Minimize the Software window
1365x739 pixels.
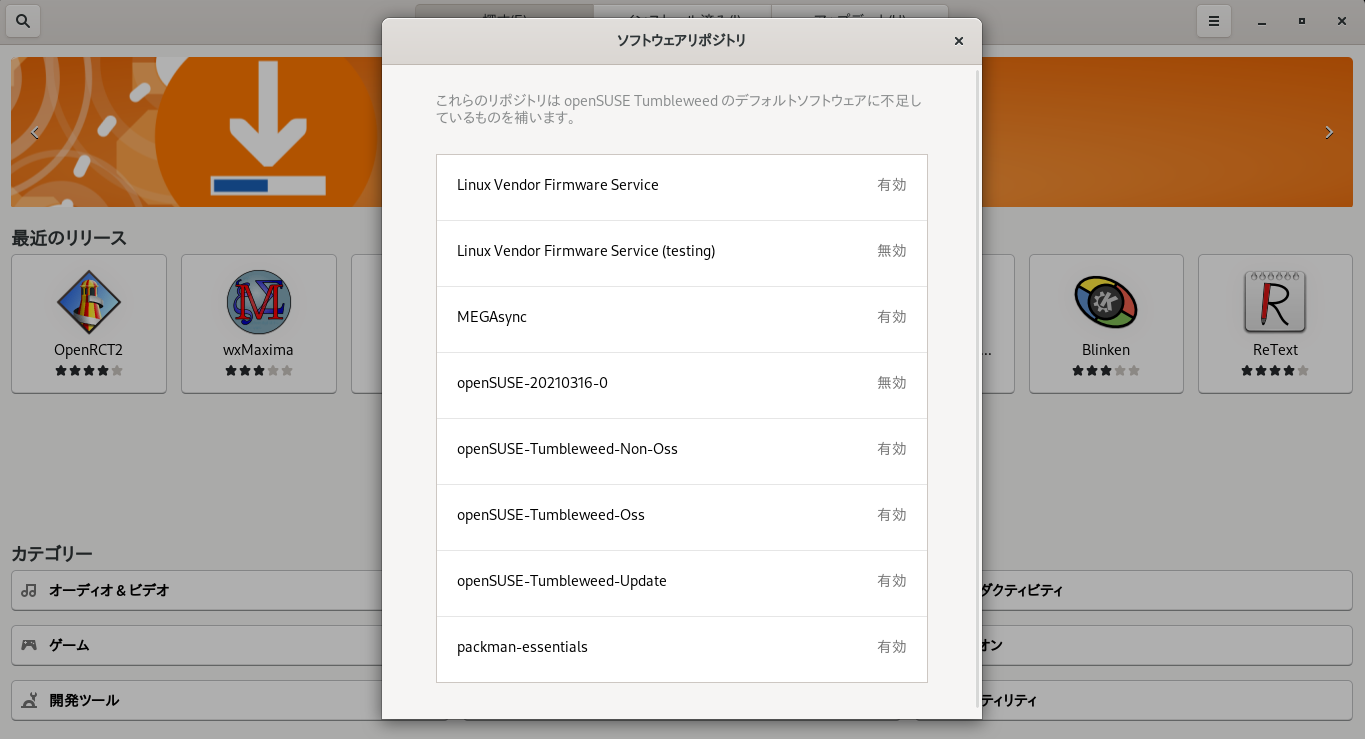click(x=1262, y=20)
